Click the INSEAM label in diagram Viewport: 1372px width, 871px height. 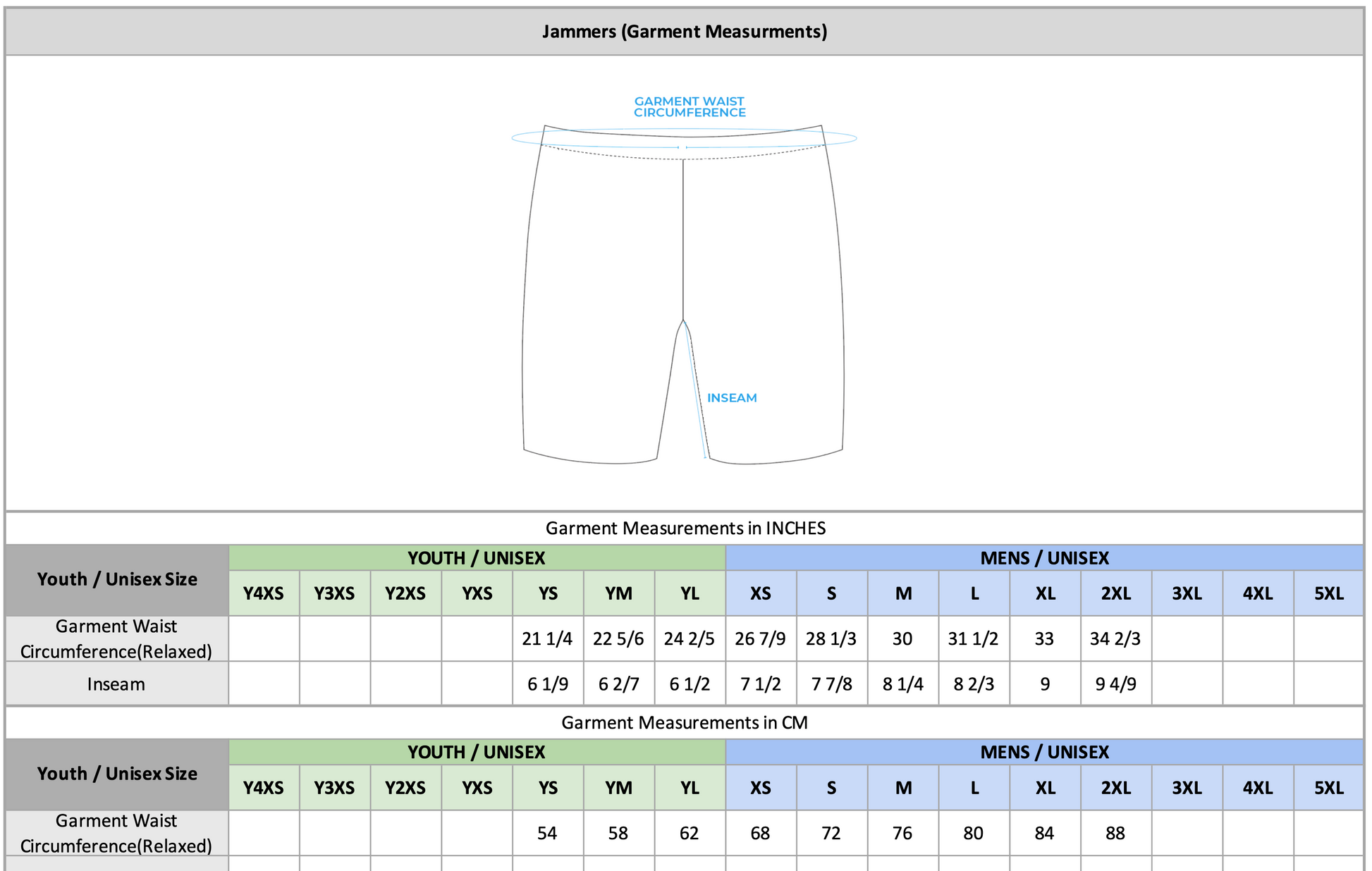pyautogui.click(x=731, y=398)
